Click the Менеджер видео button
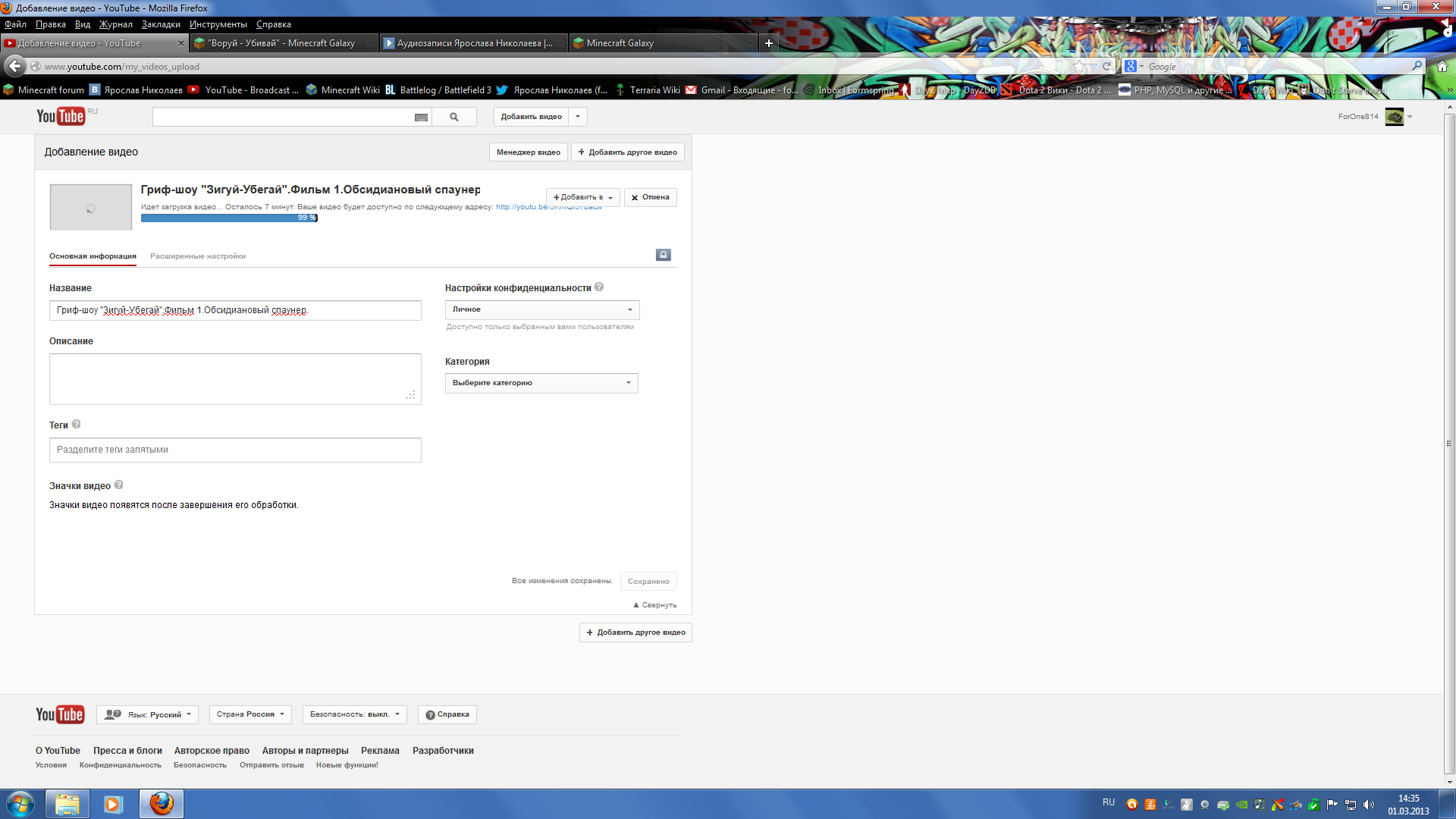 tap(528, 152)
